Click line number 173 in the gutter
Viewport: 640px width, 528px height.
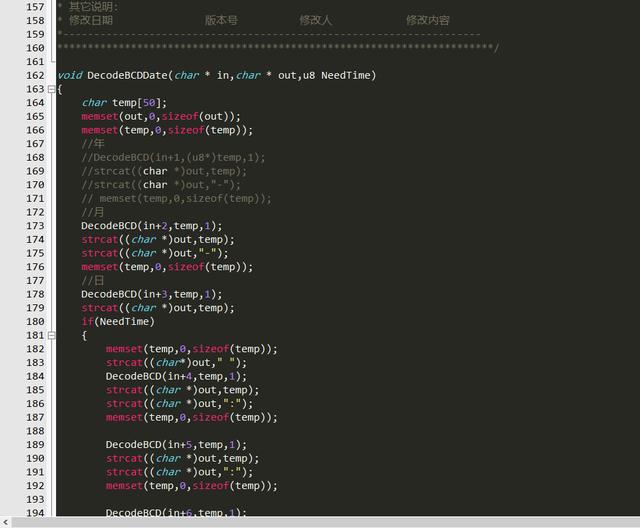[36, 226]
